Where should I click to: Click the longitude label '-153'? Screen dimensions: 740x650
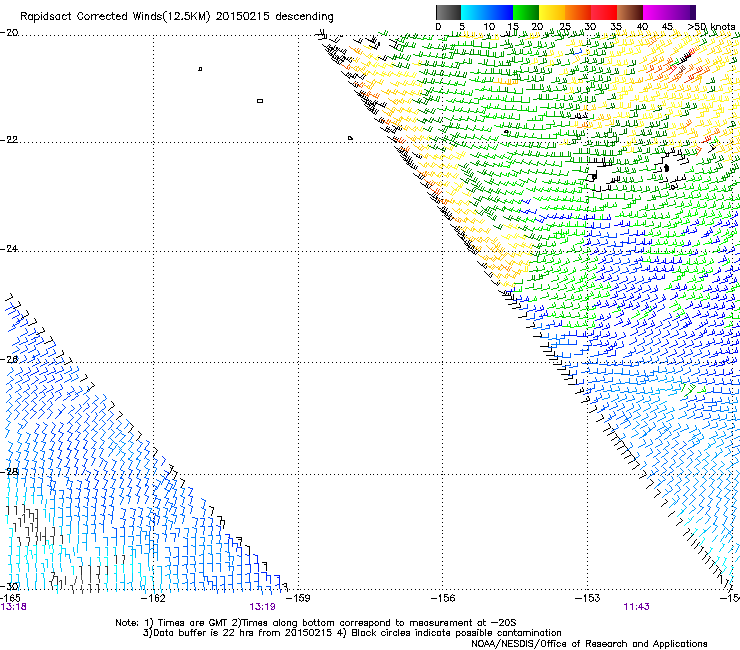(588, 598)
